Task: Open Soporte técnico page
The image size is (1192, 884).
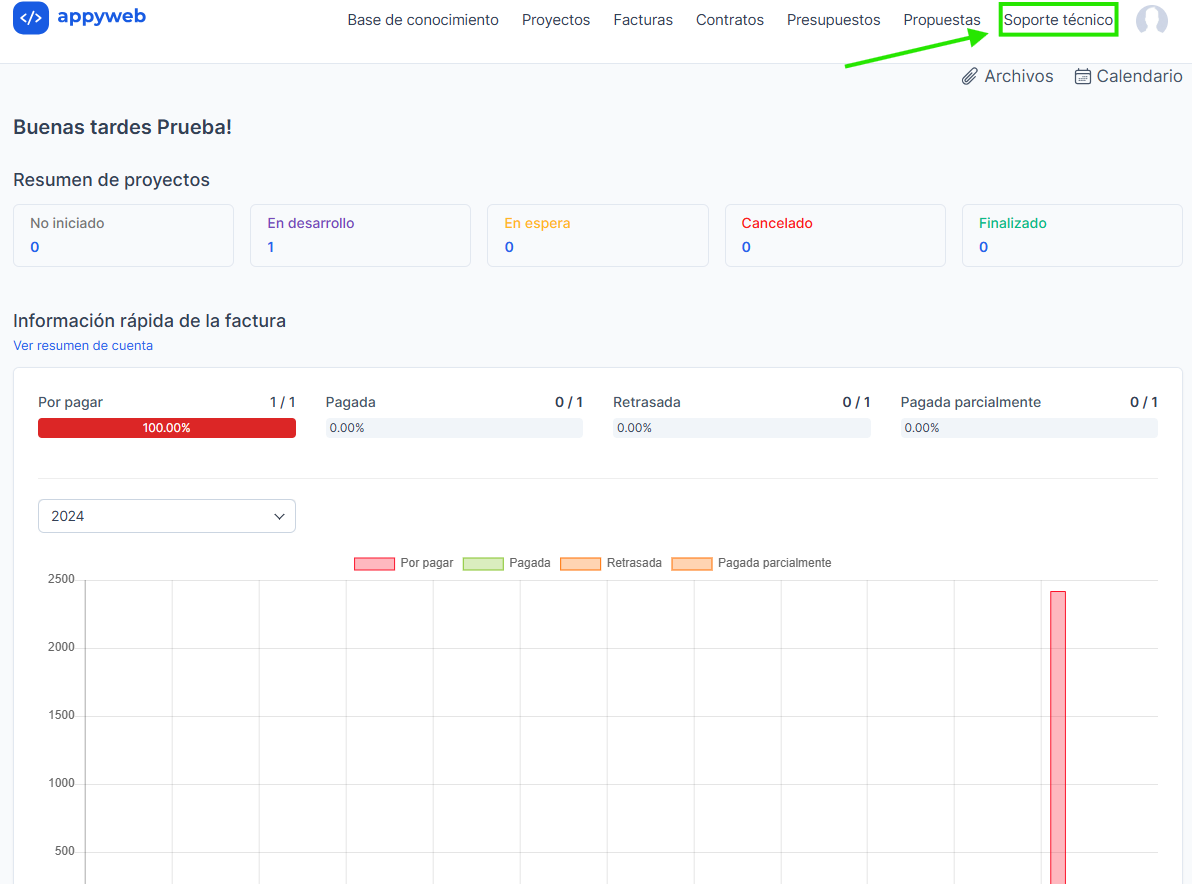Action: [1058, 20]
